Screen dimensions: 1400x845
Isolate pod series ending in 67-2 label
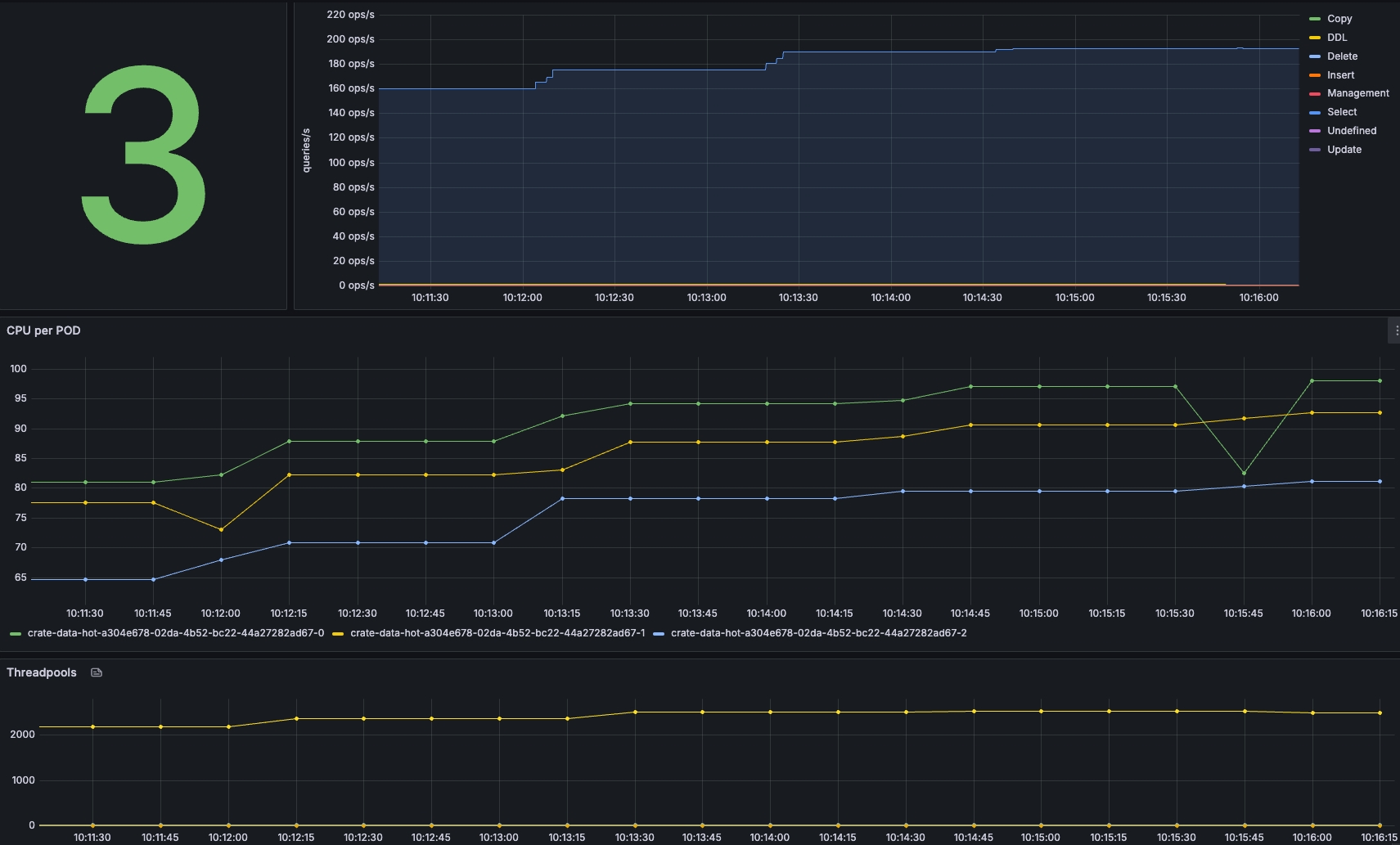(x=818, y=633)
